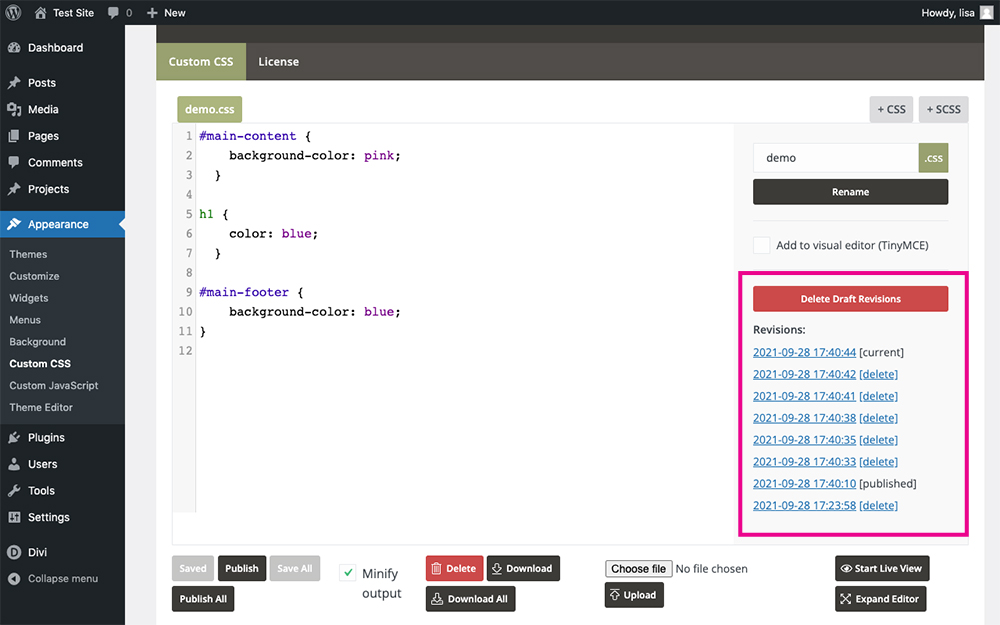Delete the 17:23:58 revision
Image resolution: width=1000 pixels, height=625 pixels.
(x=878, y=506)
